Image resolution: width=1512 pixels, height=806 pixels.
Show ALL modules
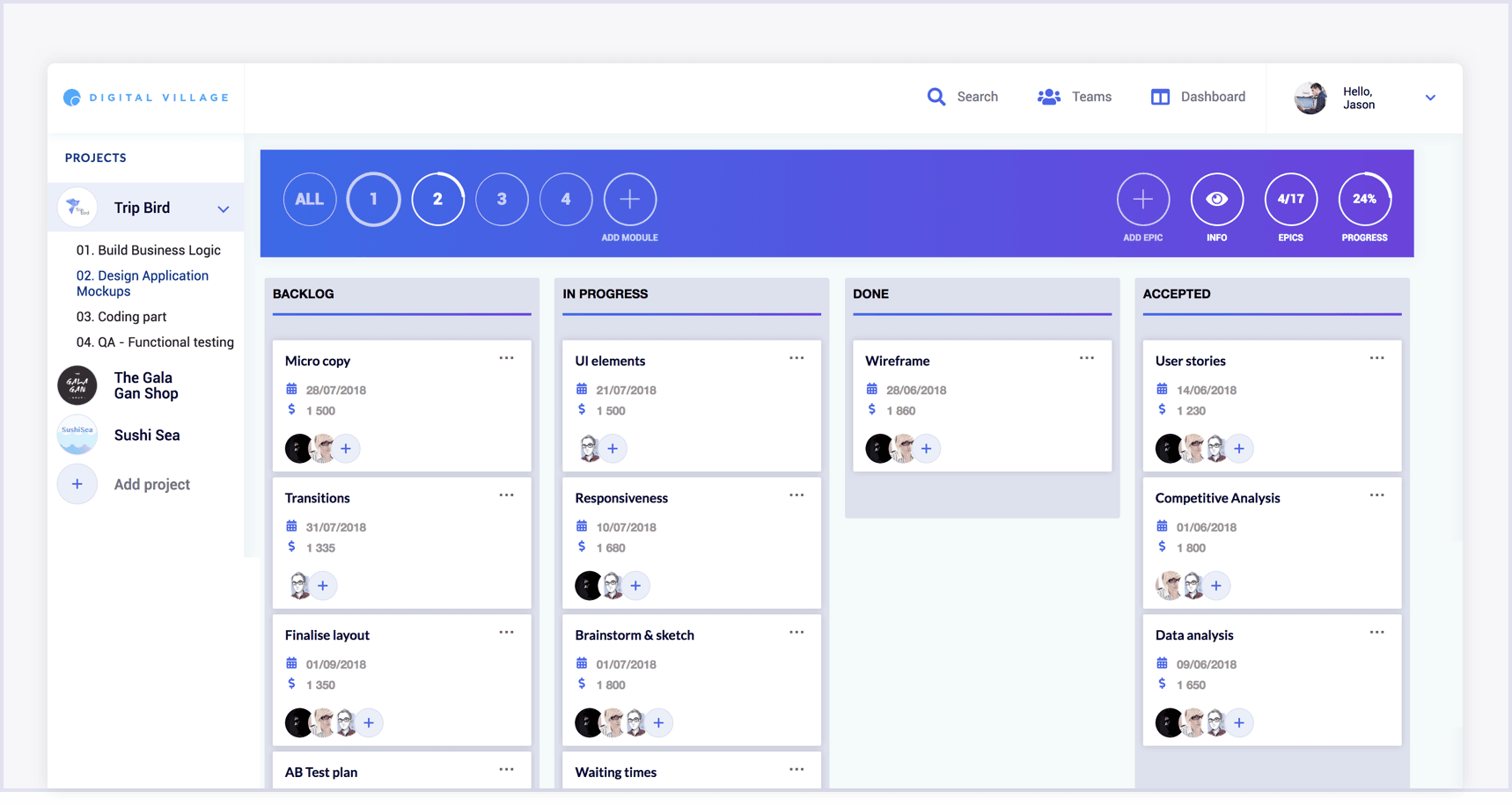click(x=309, y=200)
